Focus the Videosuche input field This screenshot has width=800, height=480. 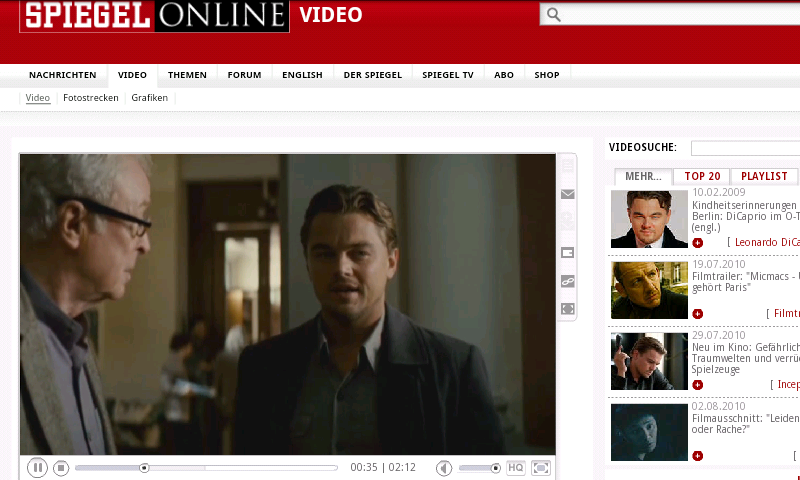click(745, 148)
